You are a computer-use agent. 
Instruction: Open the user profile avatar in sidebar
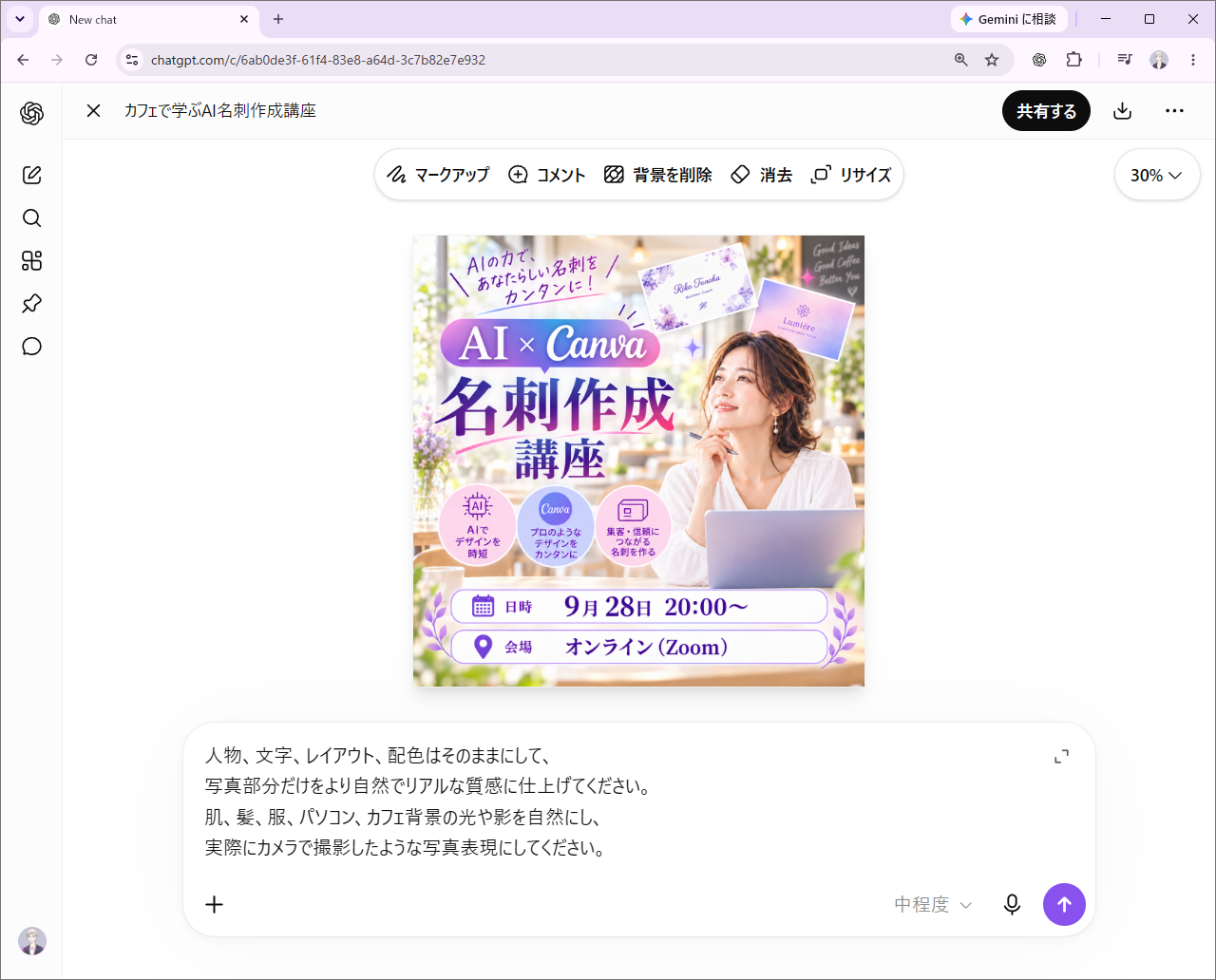tap(32, 941)
